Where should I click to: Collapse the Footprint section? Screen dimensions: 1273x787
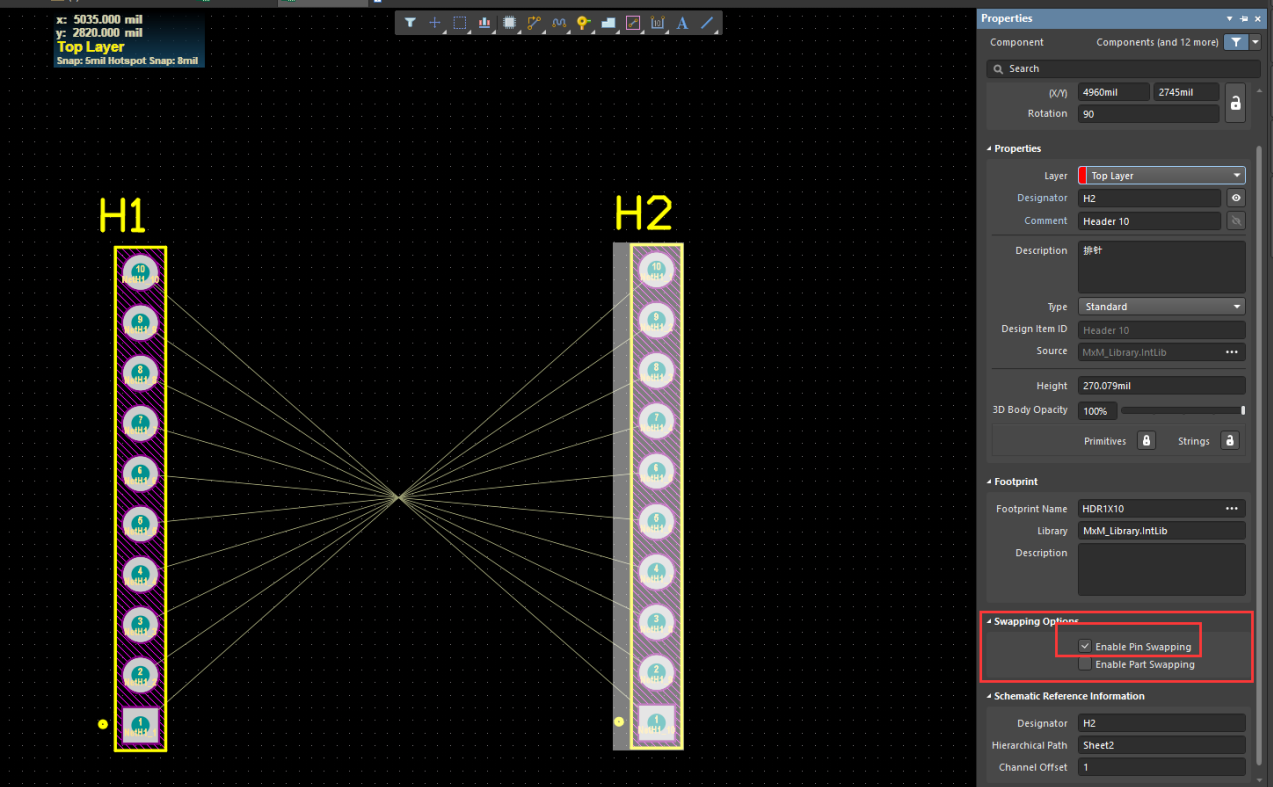click(1015, 481)
